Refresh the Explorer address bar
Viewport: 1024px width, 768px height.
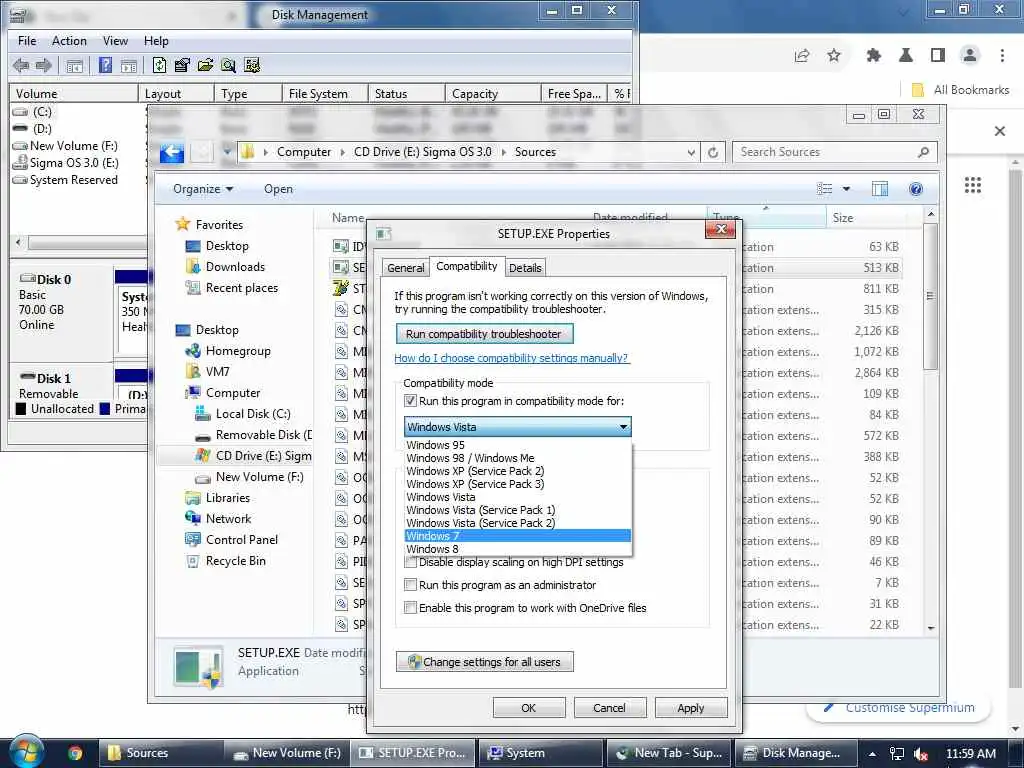point(713,153)
